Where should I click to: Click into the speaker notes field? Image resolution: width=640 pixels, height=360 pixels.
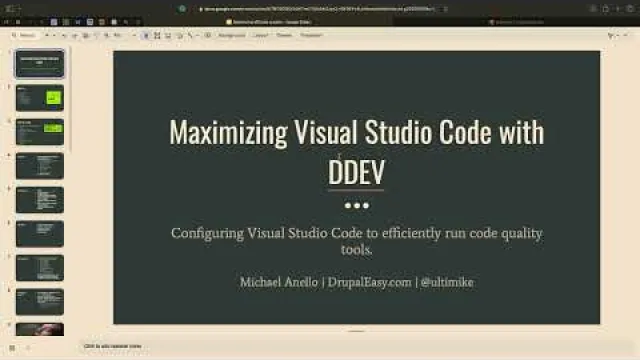355,346
